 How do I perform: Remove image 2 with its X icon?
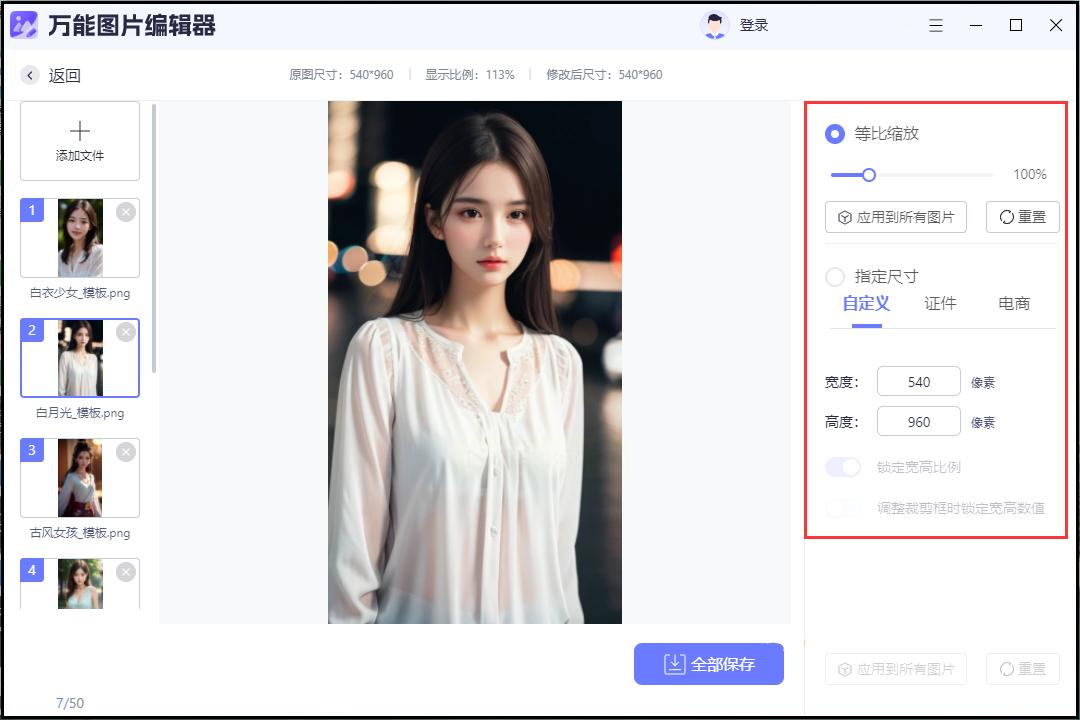click(x=125, y=332)
